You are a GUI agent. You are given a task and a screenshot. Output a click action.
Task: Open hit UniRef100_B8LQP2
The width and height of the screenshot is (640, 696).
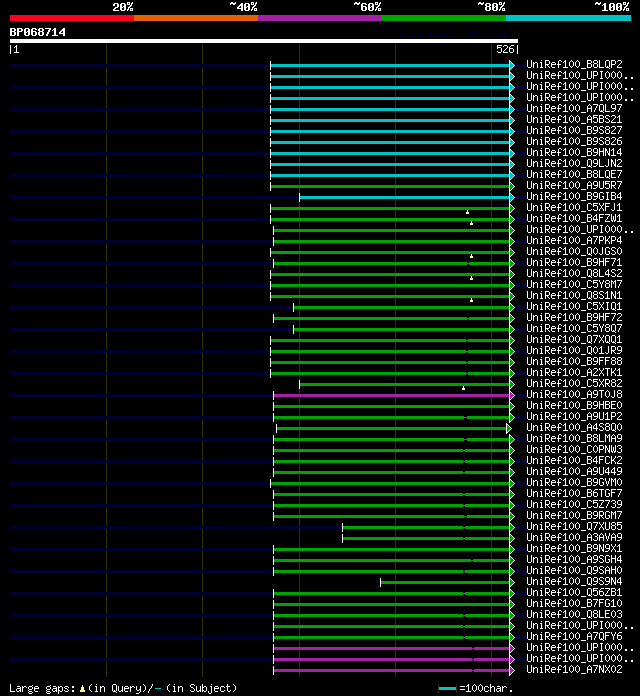click(x=574, y=64)
